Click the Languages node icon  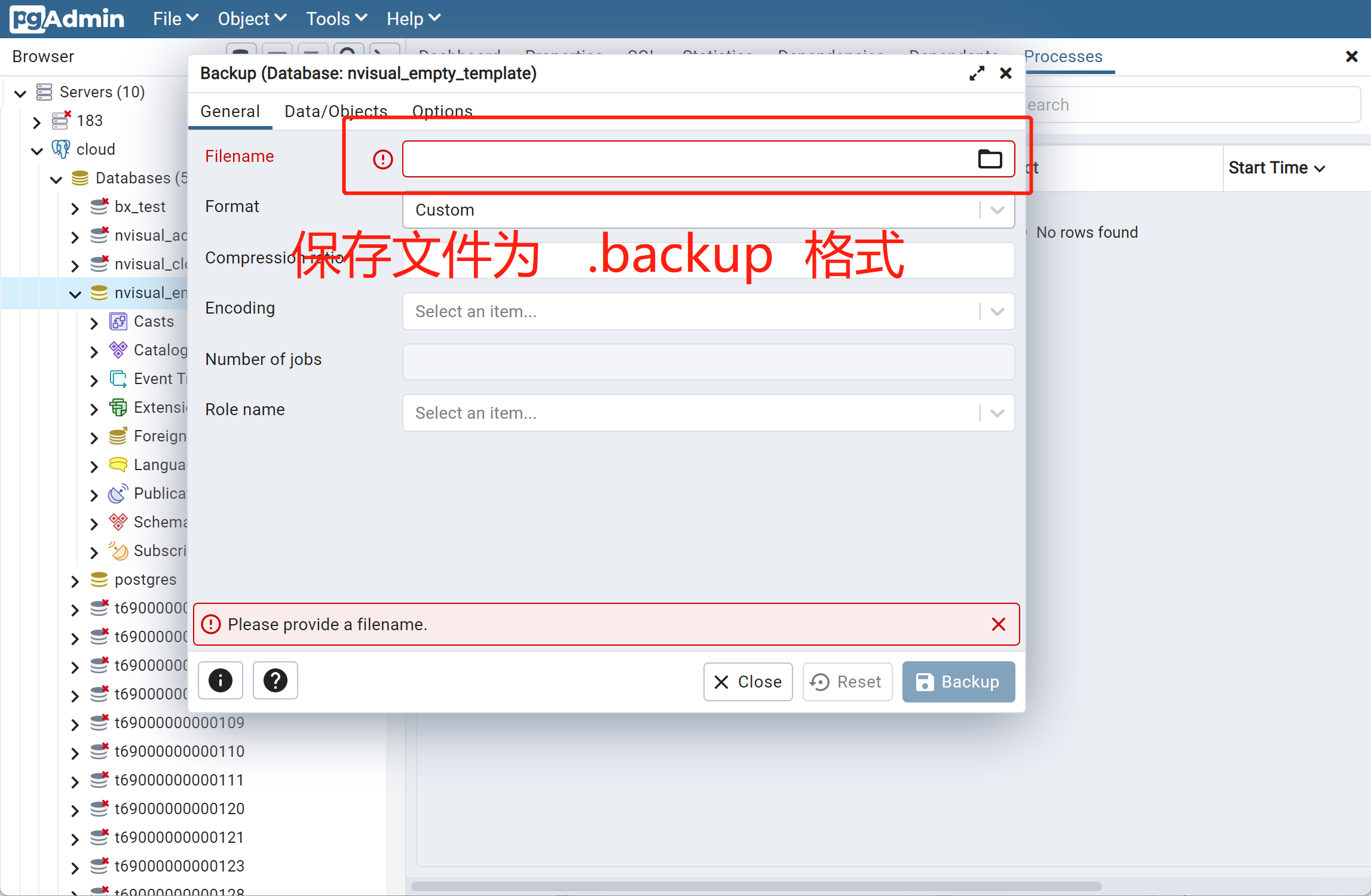118,465
